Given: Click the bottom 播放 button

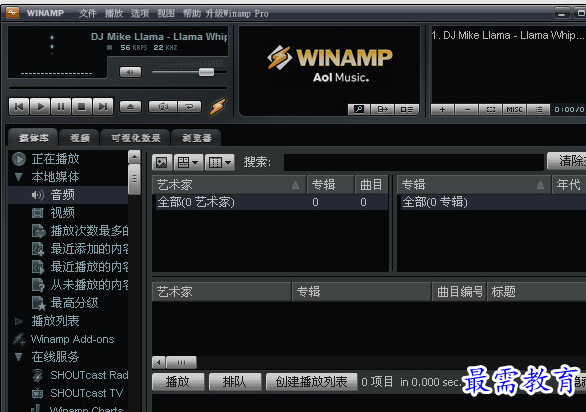Looking at the screenshot, I should pyautogui.click(x=178, y=382).
